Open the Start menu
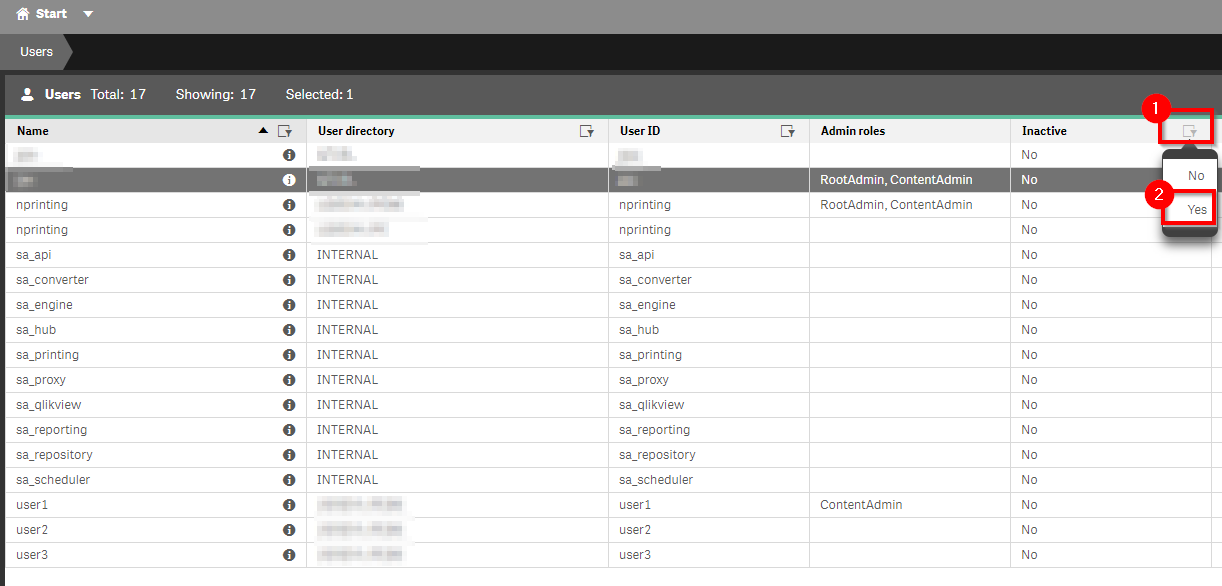Image resolution: width=1222 pixels, height=586 pixels. [x=49, y=14]
